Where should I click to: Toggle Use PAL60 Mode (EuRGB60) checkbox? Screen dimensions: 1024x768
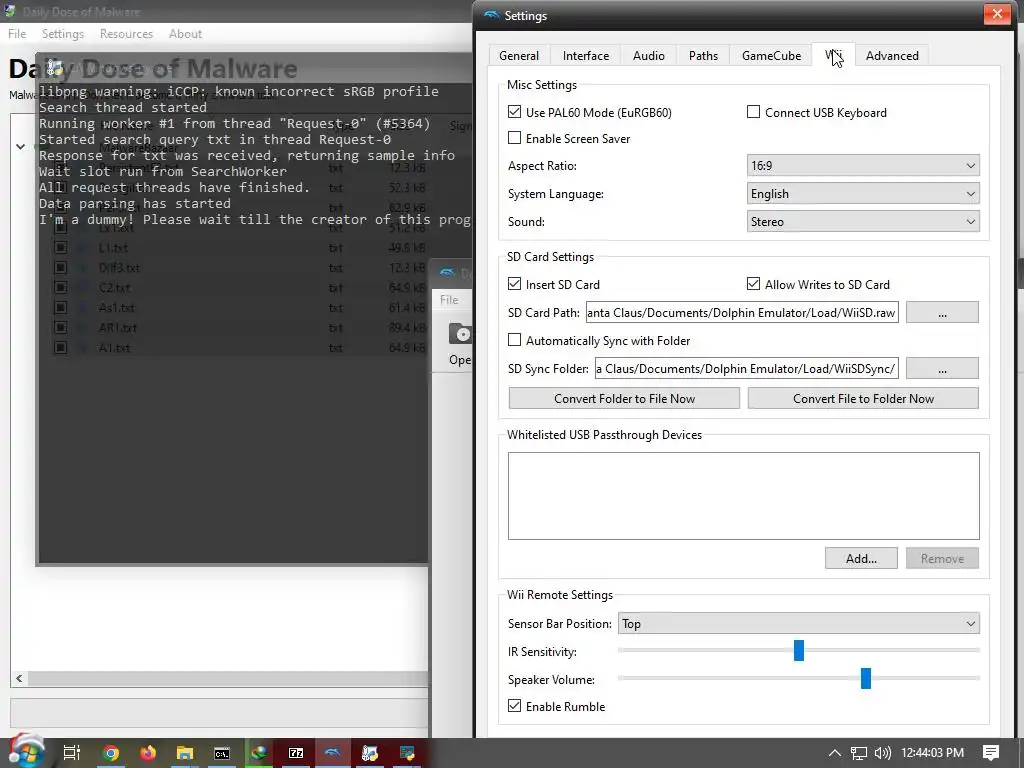coord(515,112)
